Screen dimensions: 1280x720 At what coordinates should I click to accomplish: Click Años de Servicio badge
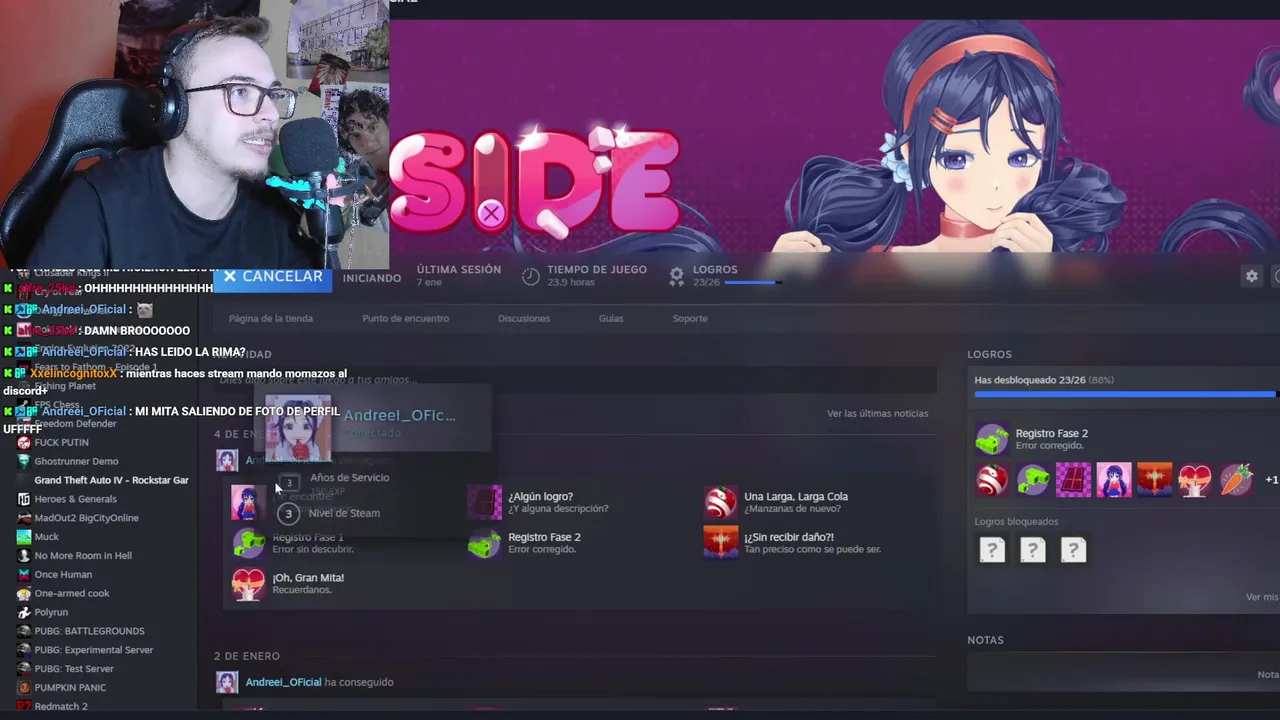[289, 483]
